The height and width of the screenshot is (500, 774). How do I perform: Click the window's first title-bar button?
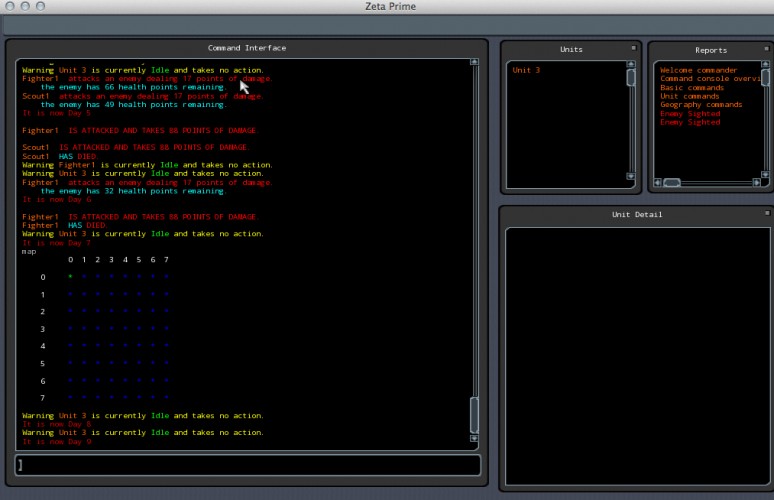tap(10, 6)
